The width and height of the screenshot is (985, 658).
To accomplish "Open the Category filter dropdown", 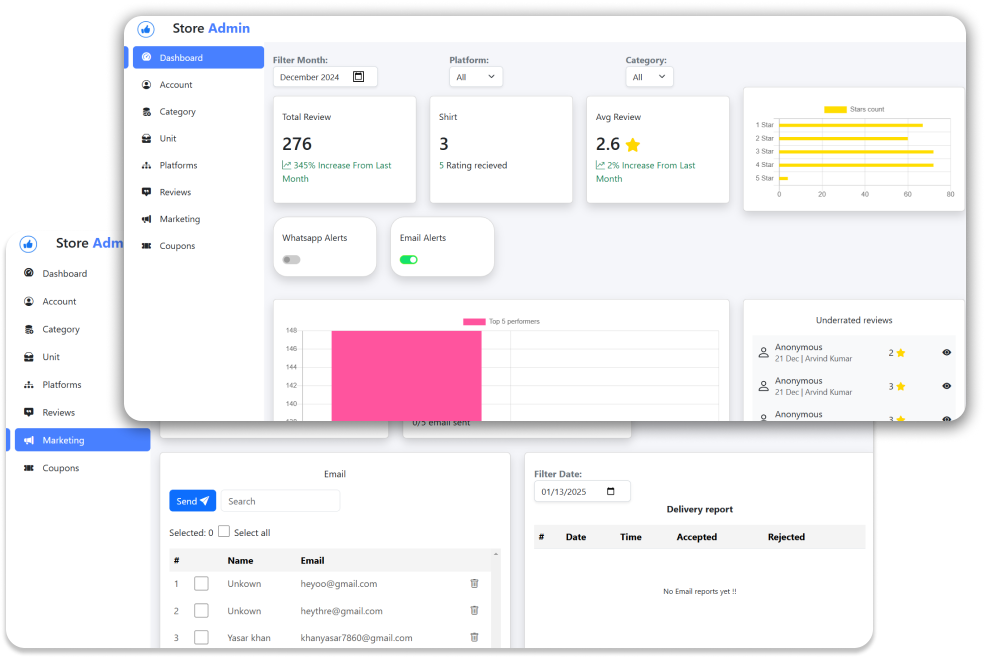I will coord(649,76).
